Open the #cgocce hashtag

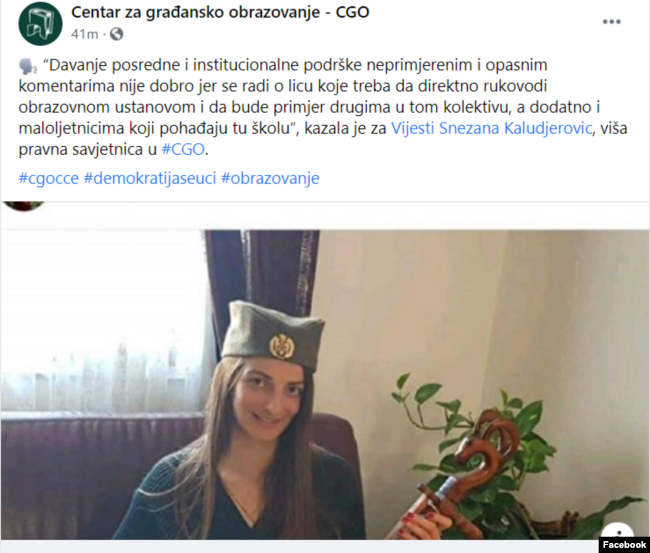pyautogui.click(x=49, y=178)
